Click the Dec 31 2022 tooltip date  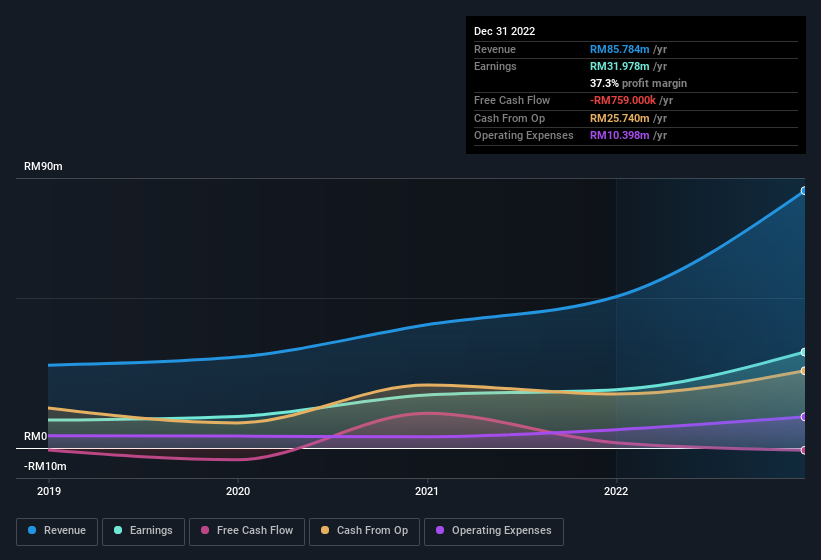504,31
